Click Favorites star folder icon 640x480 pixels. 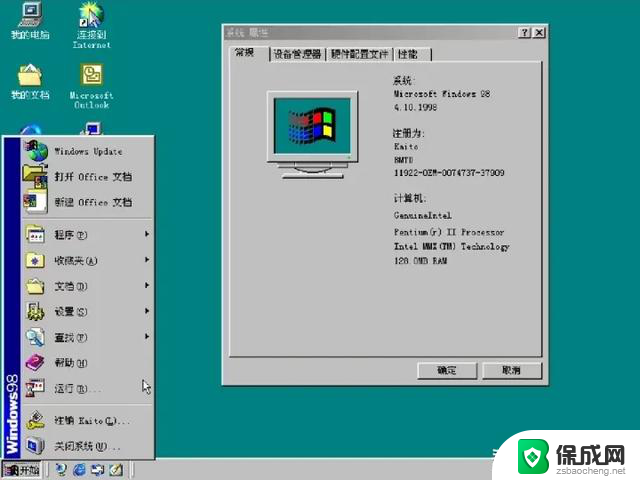pyautogui.click(x=36, y=260)
